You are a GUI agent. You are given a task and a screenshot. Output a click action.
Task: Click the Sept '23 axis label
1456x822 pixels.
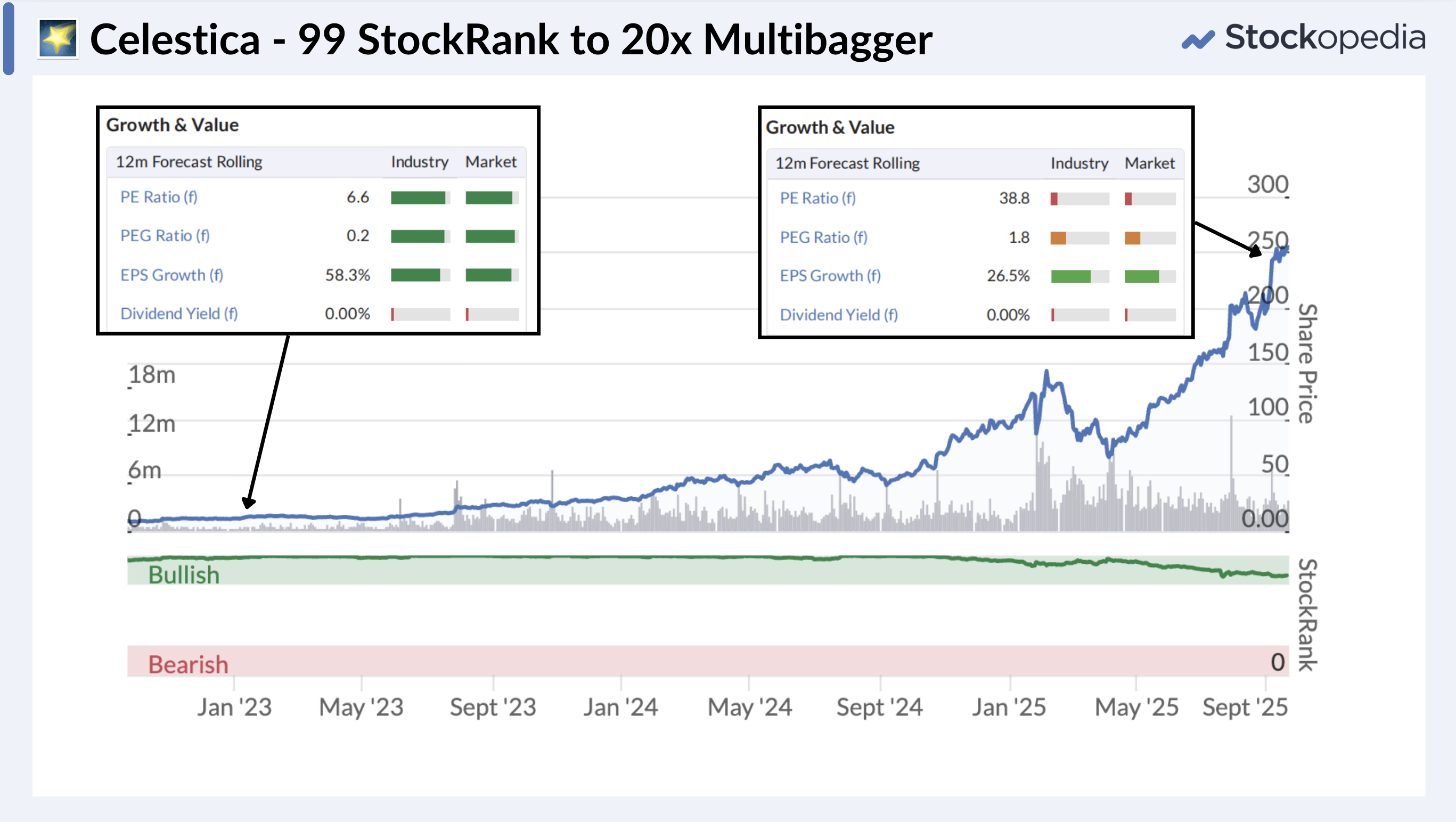point(493,708)
